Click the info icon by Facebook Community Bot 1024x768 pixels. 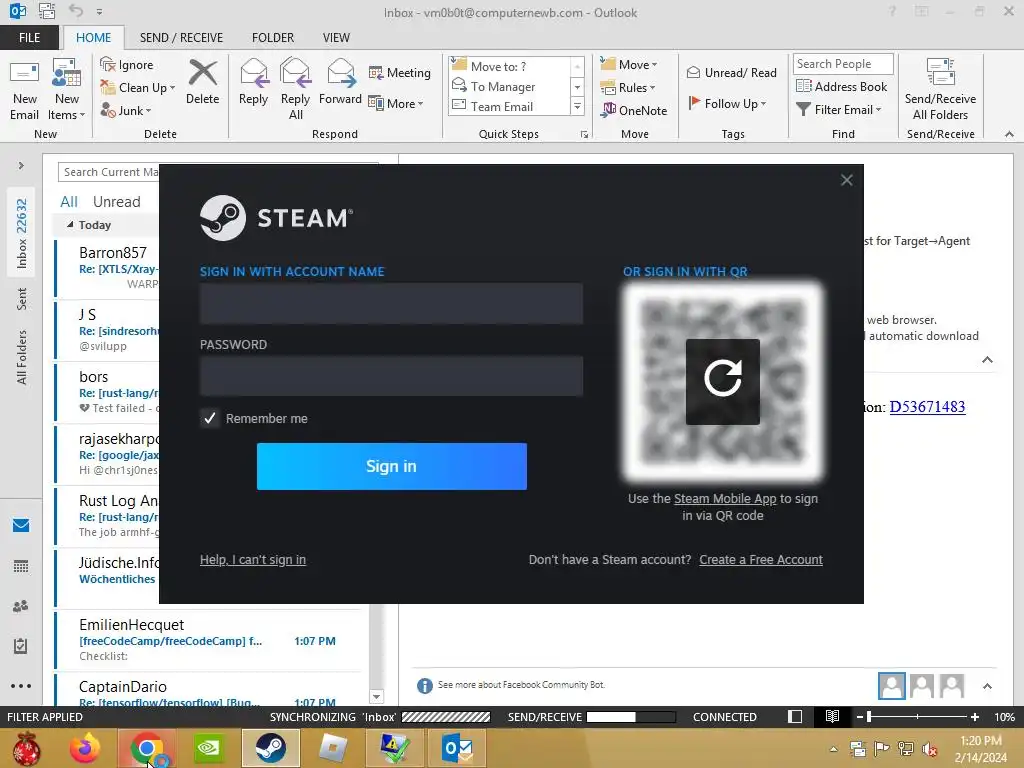(424, 686)
